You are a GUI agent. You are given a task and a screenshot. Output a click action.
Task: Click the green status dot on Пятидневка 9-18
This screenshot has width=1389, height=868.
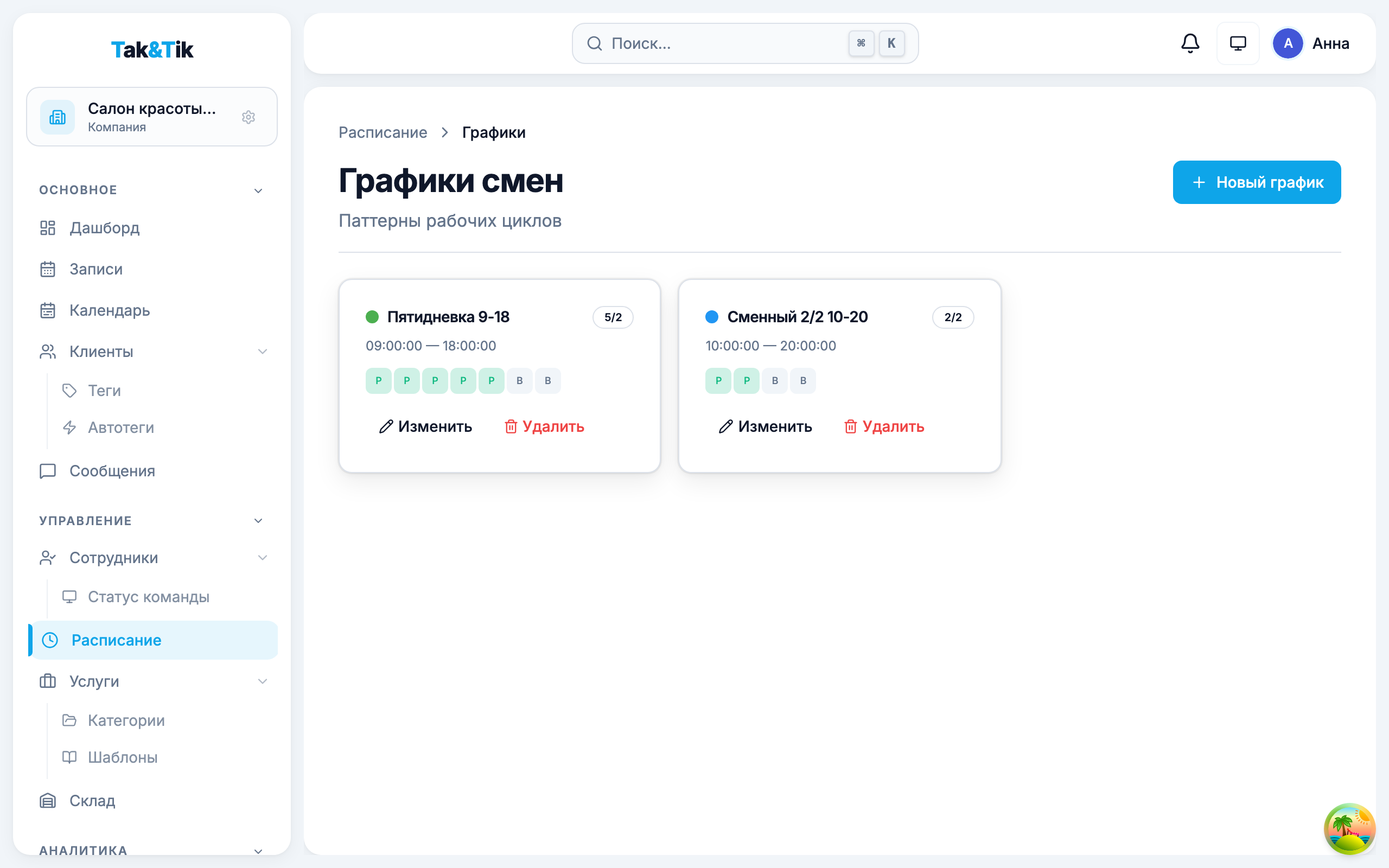point(373,316)
